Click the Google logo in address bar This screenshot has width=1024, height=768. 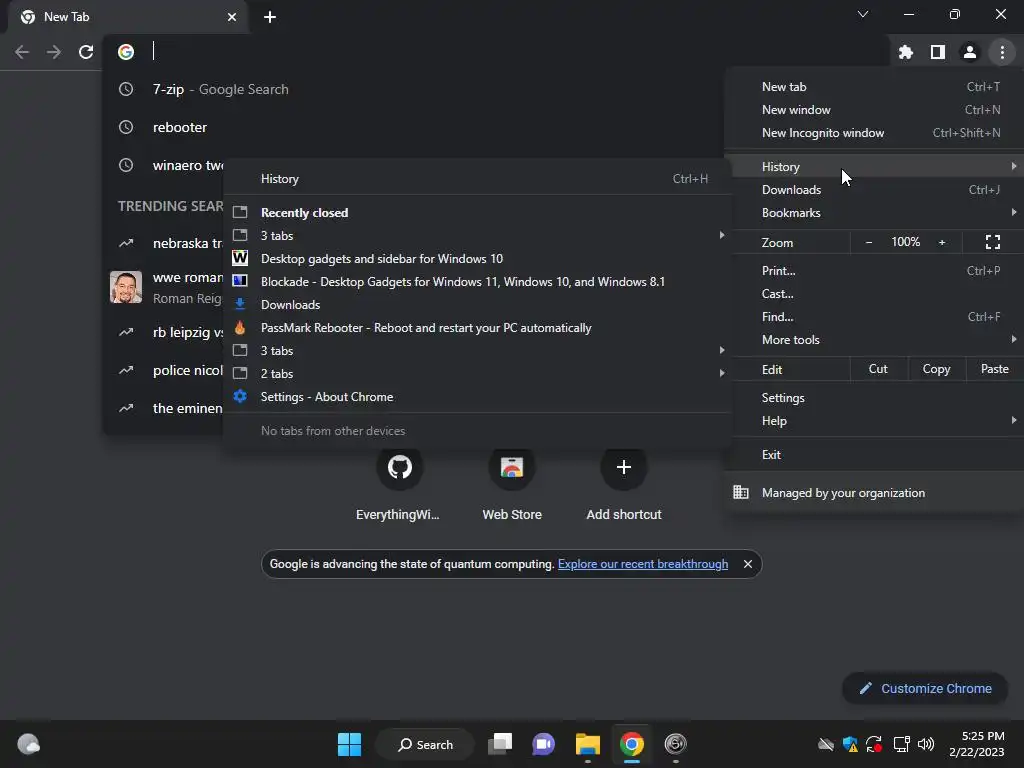point(126,52)
